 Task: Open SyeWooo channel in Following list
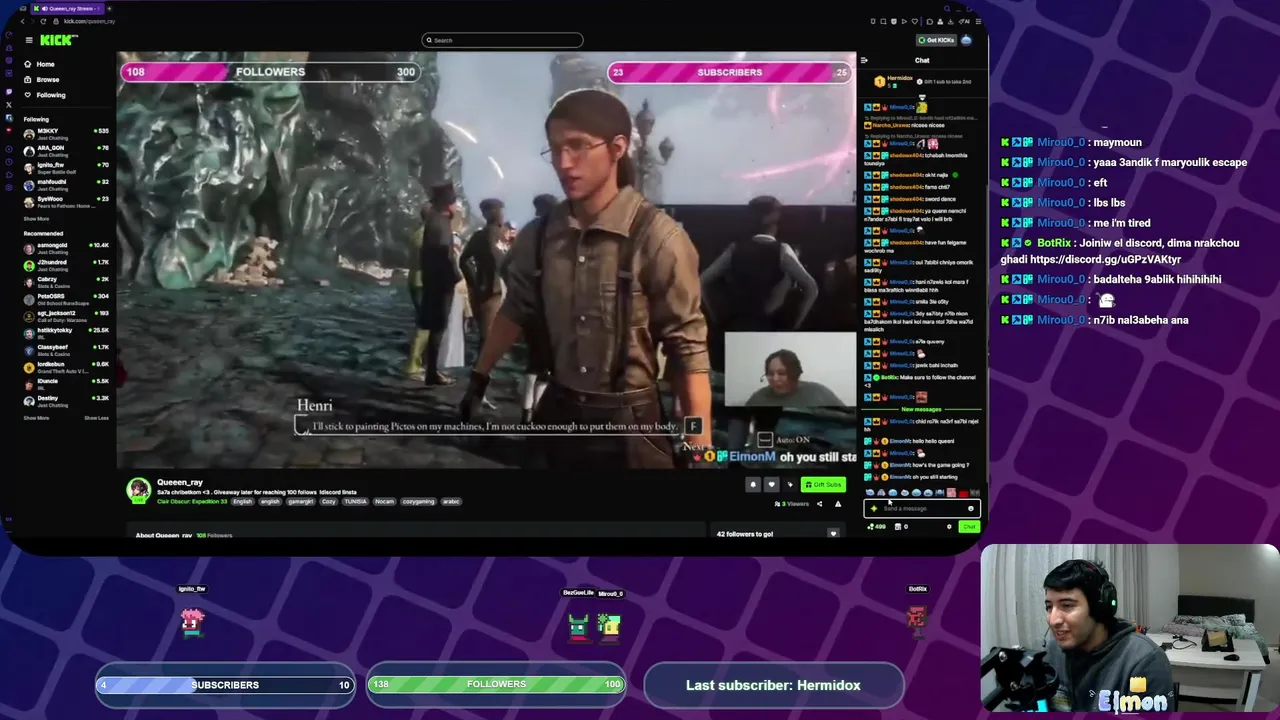(66, 202)
